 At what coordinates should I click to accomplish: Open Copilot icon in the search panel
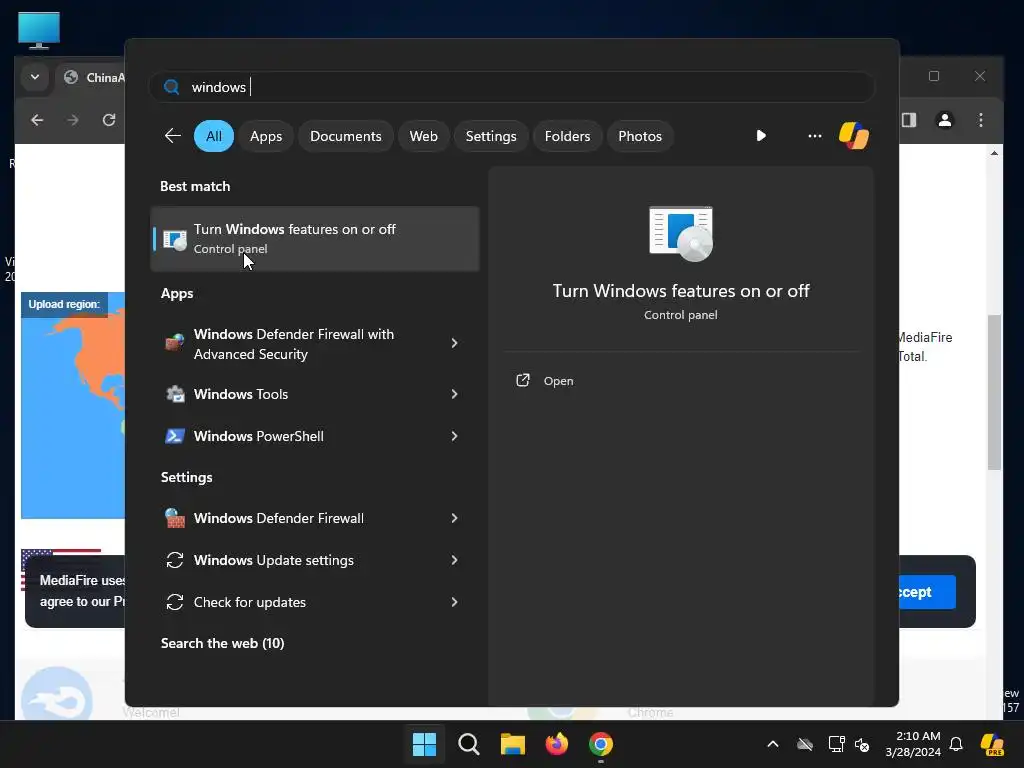pos(854,136)
